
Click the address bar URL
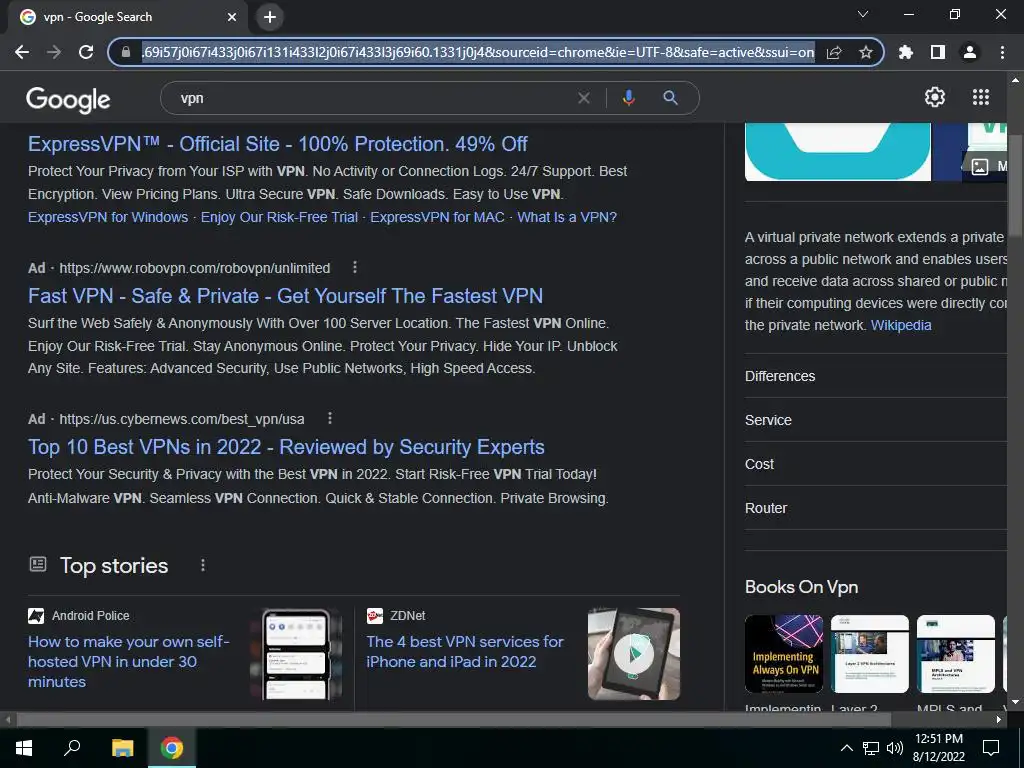[x=478, y=52]
